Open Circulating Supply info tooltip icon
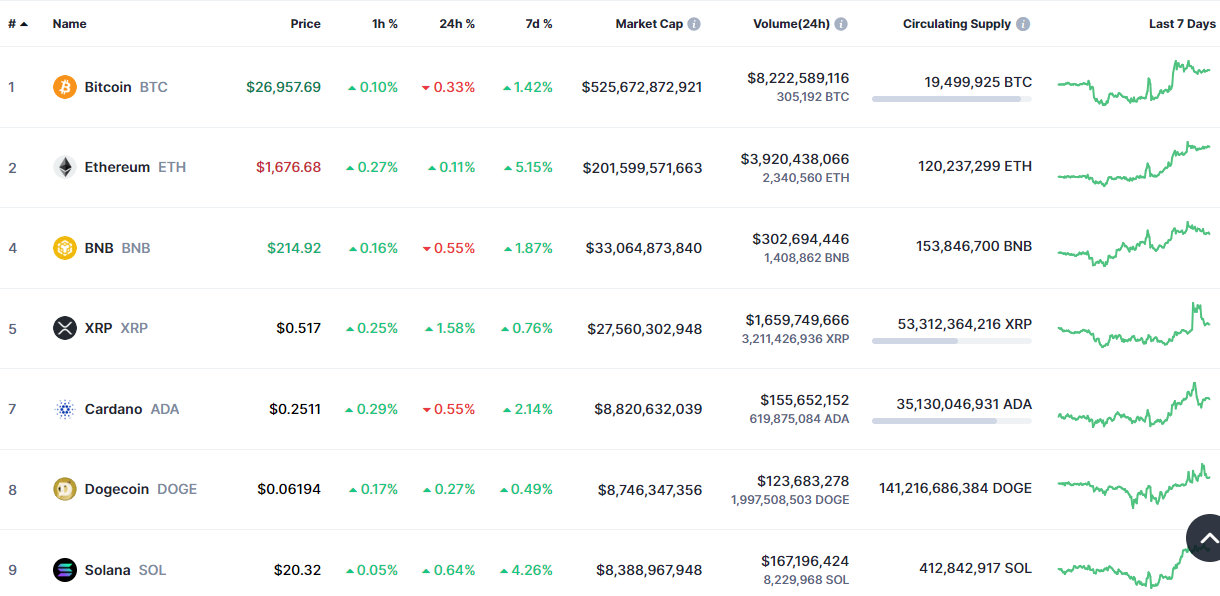This screenshot has height=596, width=1220. coord(1023,24)
